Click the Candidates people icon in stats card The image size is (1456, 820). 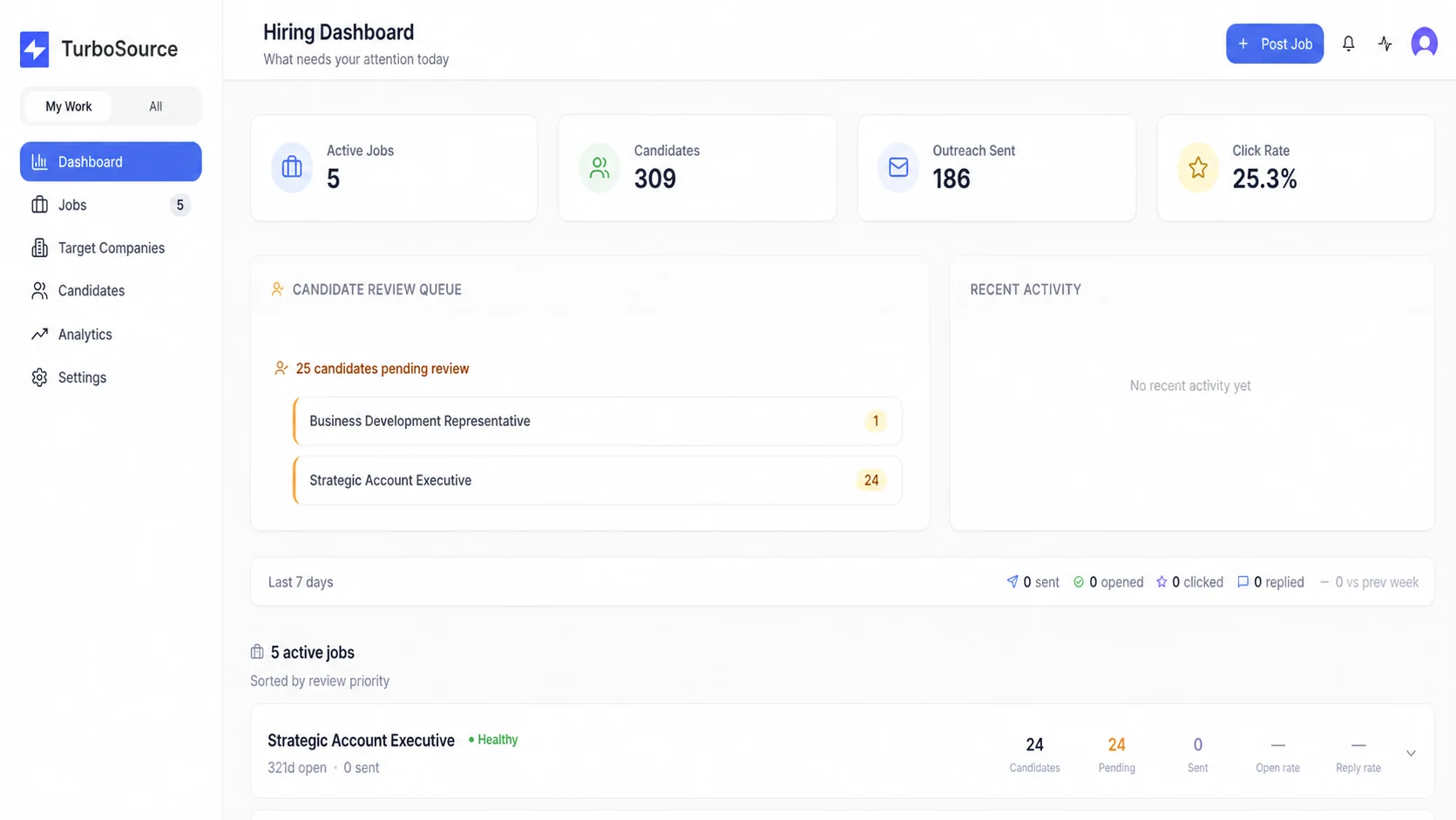(599, 167)
